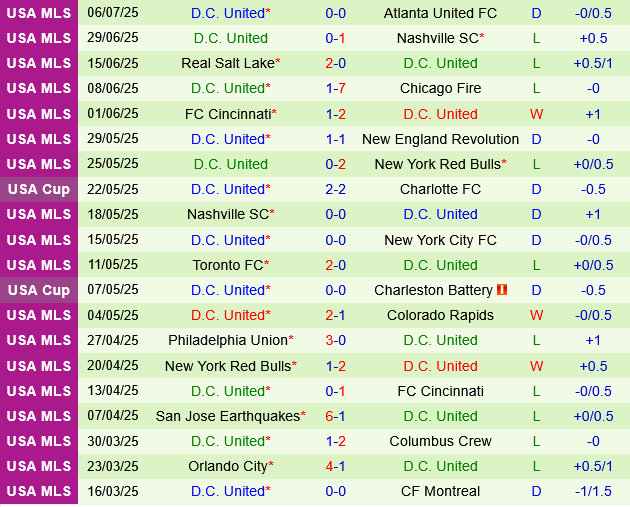
Task: Select the Philadelphia Union team name
Action: point(227,341)
